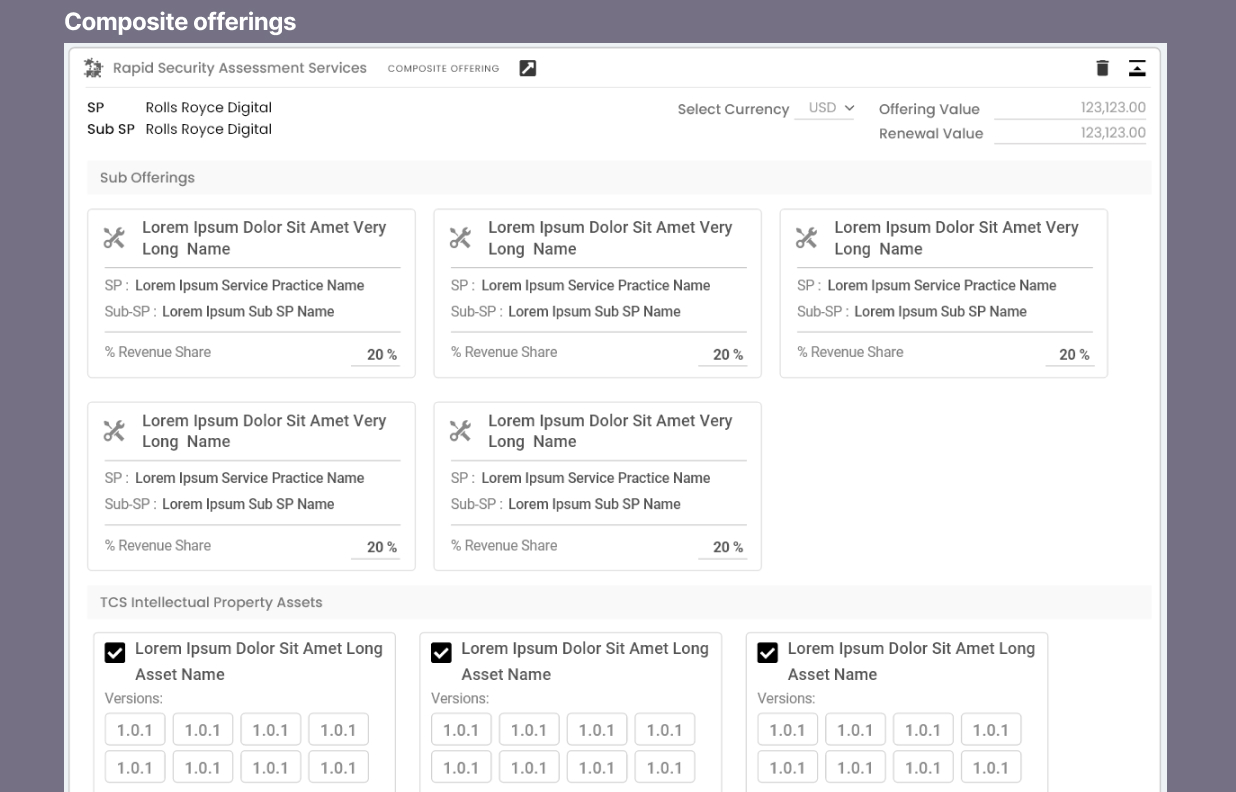The width and height of the screenshot is (1236, 792).
Task: Toggle the middle asset card's checkbox
Action: pos(441,653)
